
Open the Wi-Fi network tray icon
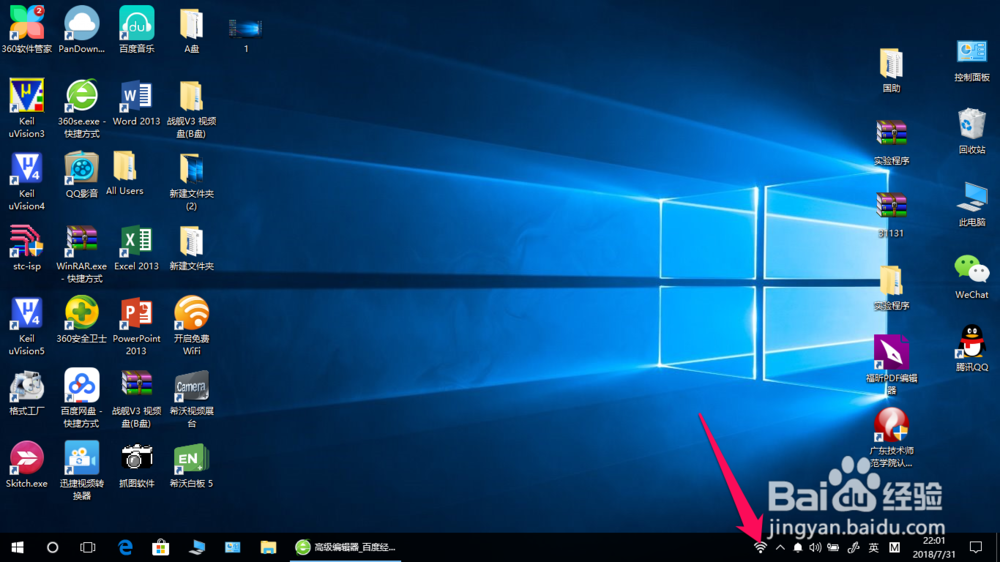coord(760,547)
